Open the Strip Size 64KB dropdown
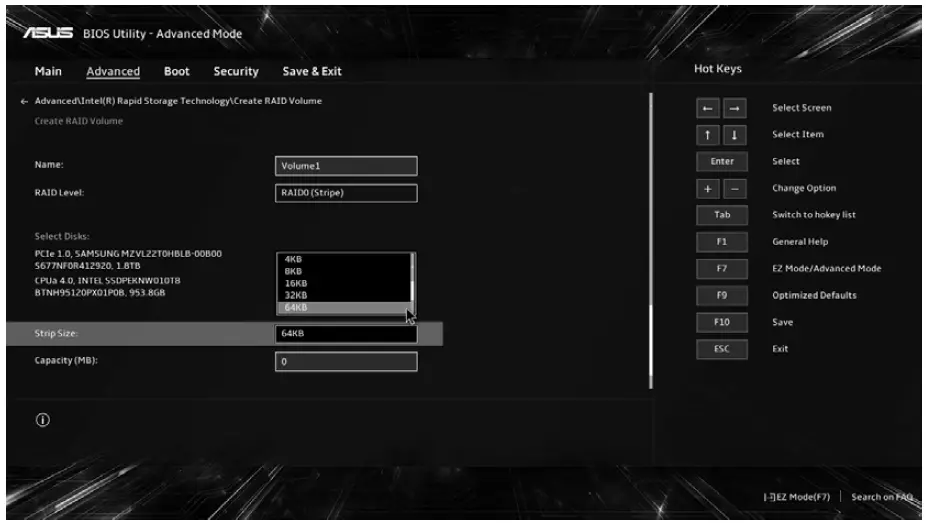926x523 pixels. [x=346, y=334]
